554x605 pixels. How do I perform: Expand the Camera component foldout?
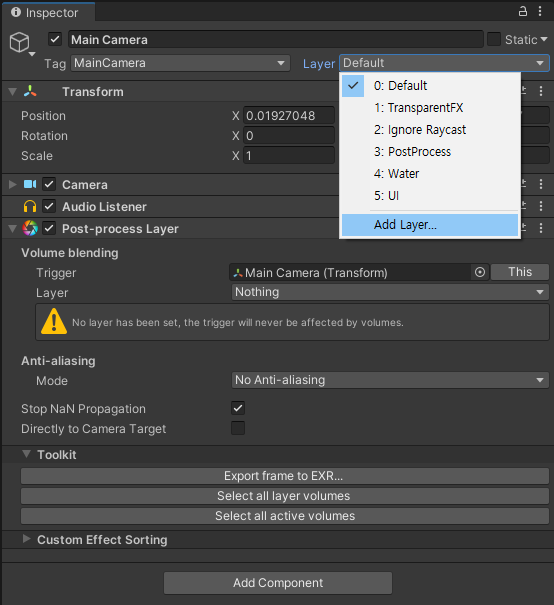pos(13,184)
